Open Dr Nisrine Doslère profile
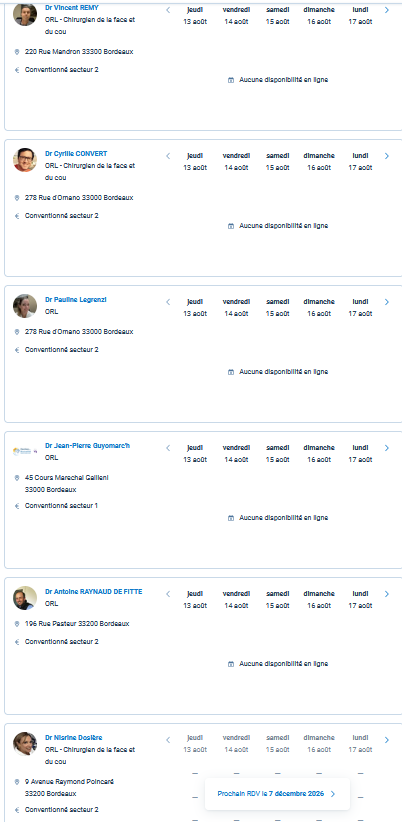Screen dimensions: 402x822 [74, 738]
